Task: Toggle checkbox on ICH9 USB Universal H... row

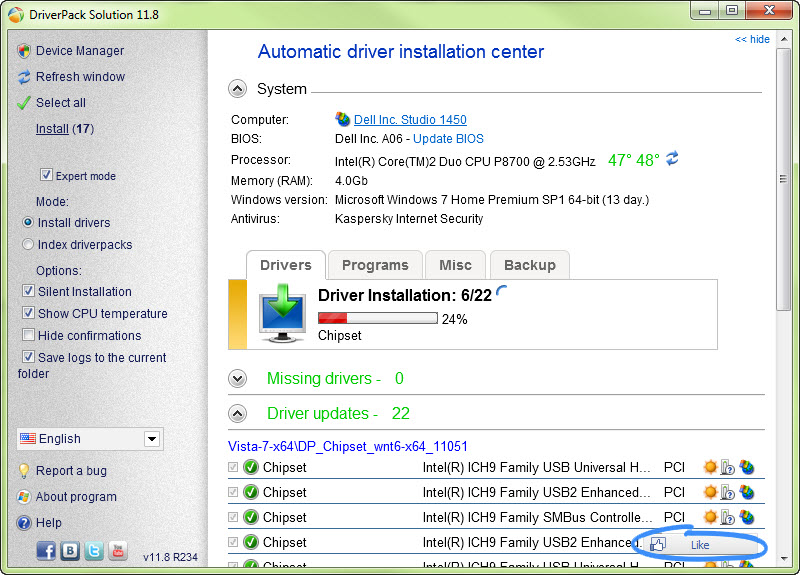Action: click(x=233, y=467)
